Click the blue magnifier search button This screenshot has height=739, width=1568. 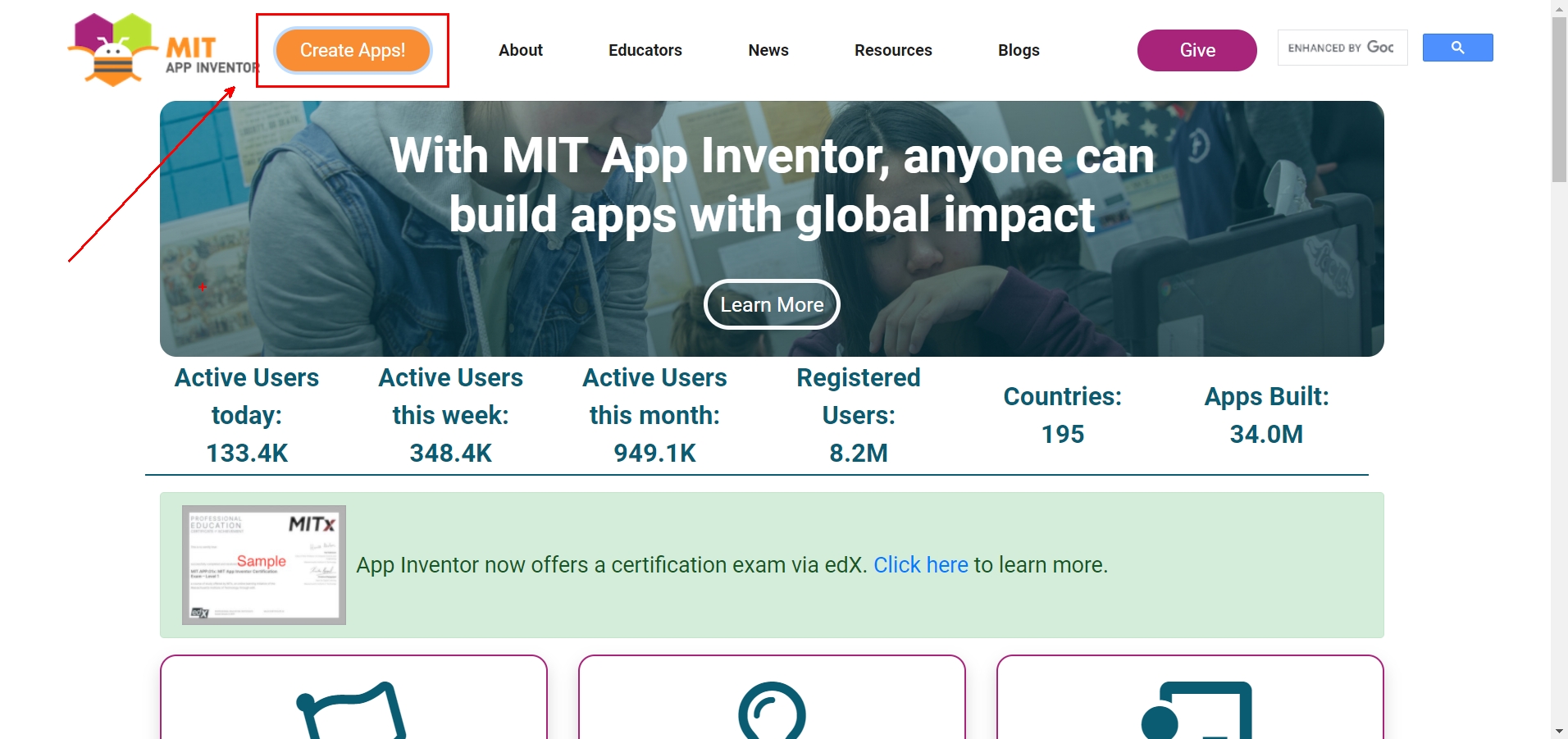click(x=1457, y=48)
